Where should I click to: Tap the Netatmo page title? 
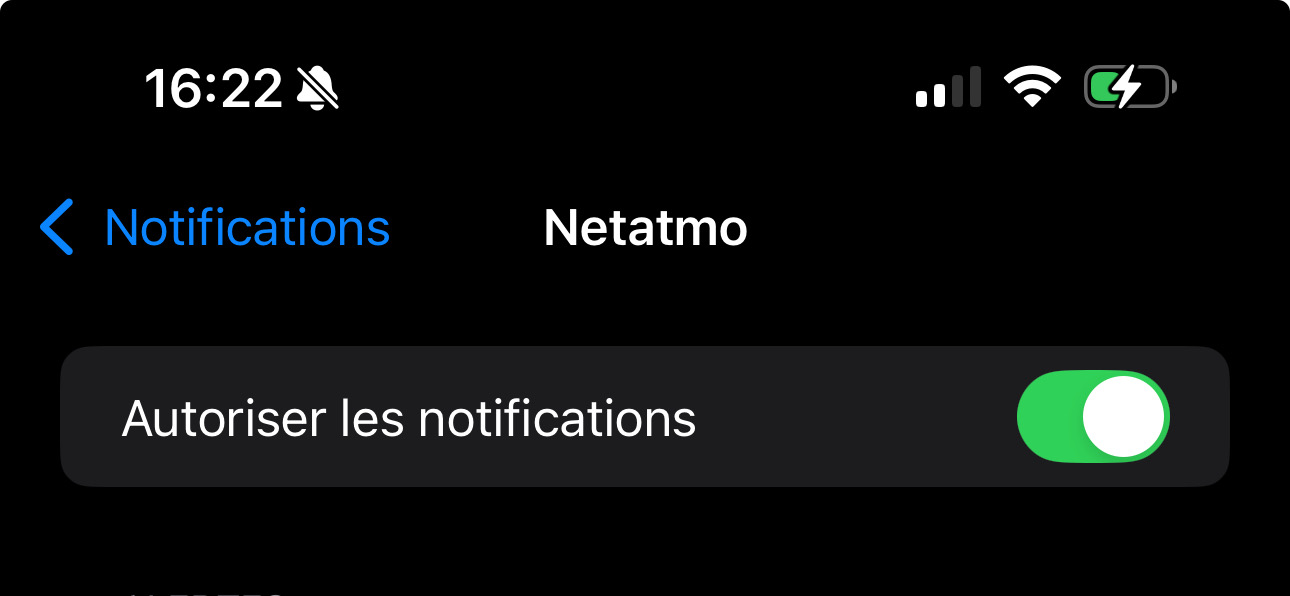pos(645,228)
